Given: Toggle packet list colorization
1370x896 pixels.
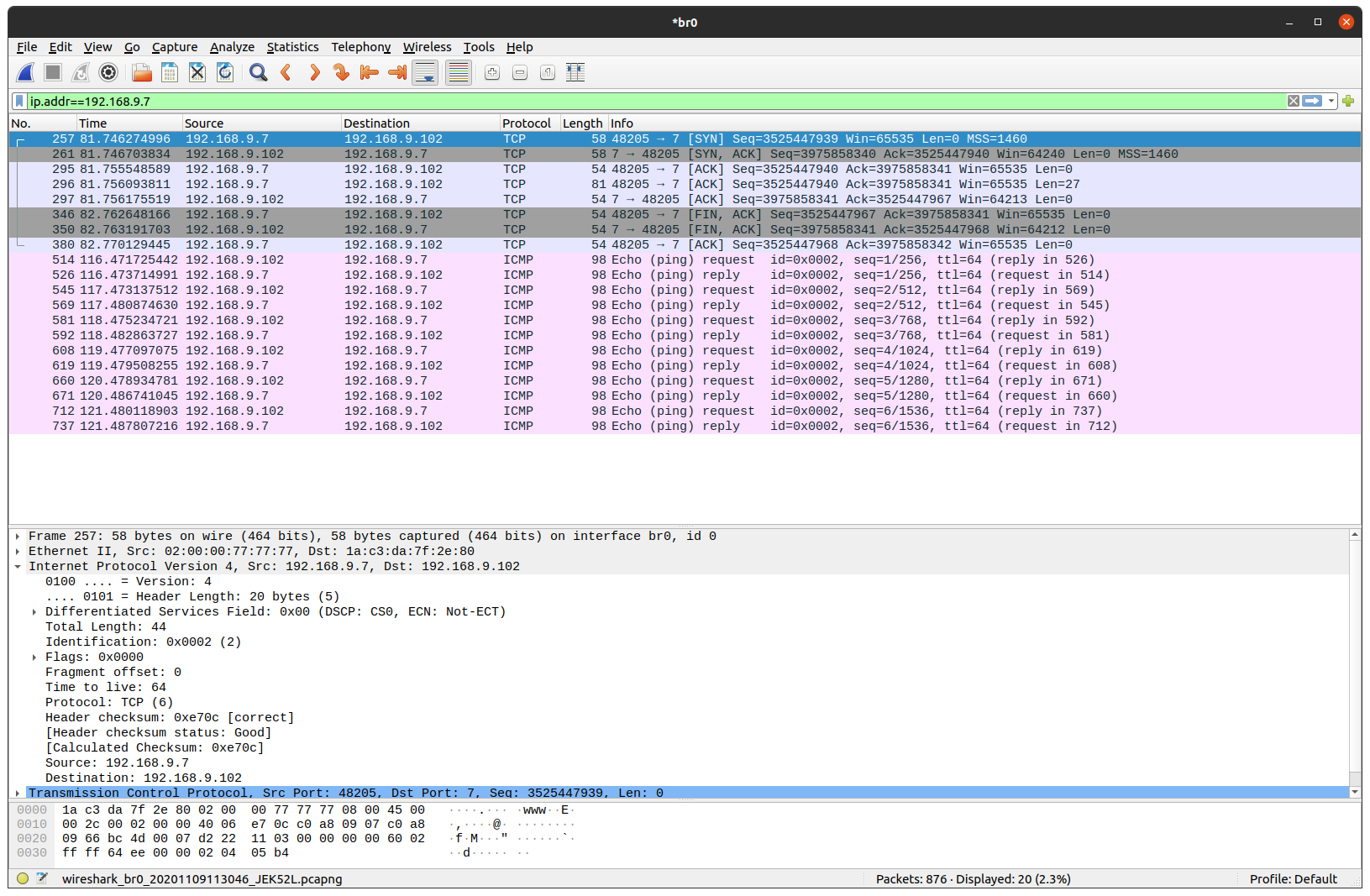Looking at the screenshot, I should 458,73.
